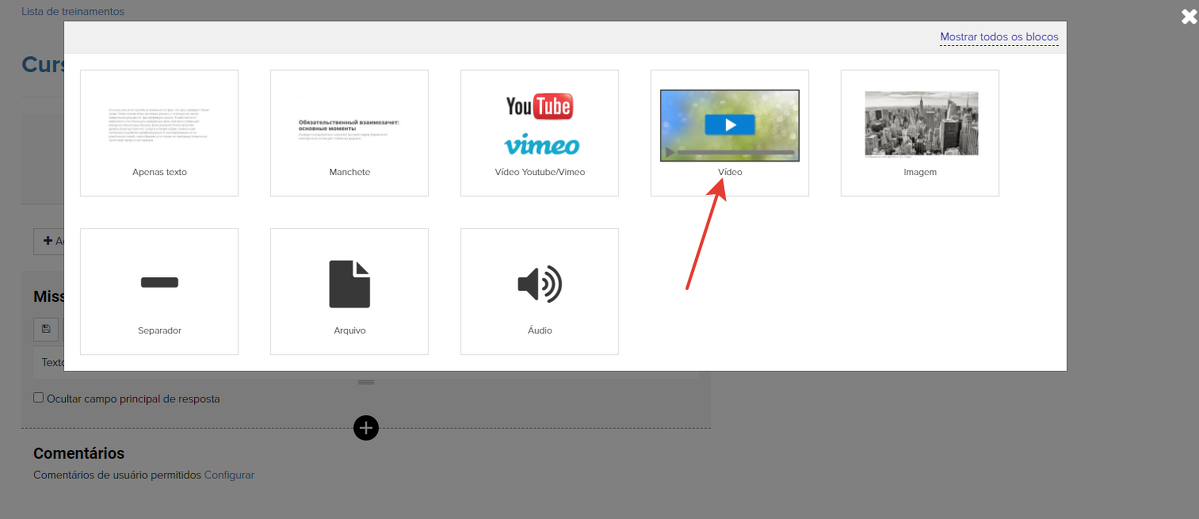Click the resize handle below text area

pyautogui.click(x=366, y=382)
